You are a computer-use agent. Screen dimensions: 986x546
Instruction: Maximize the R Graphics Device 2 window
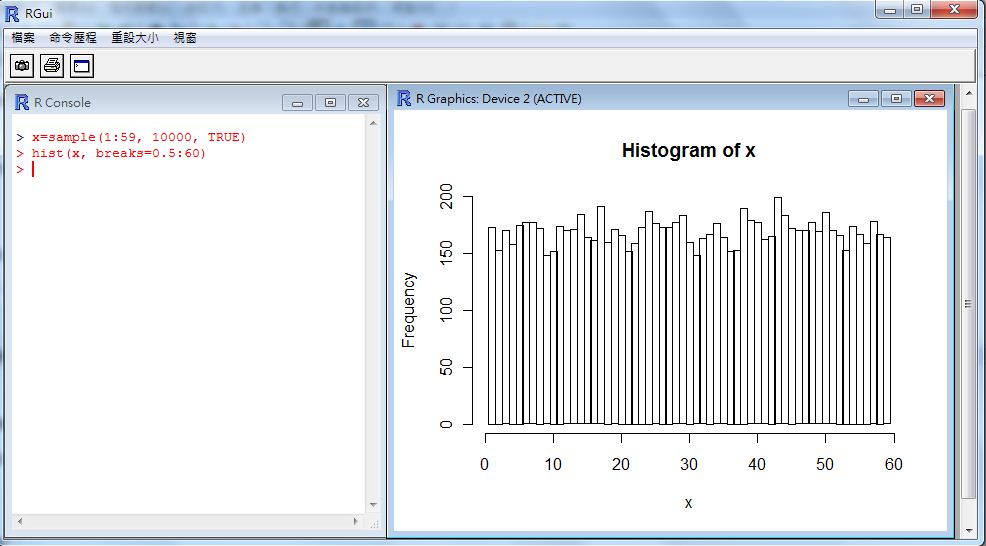pos(896,98)
